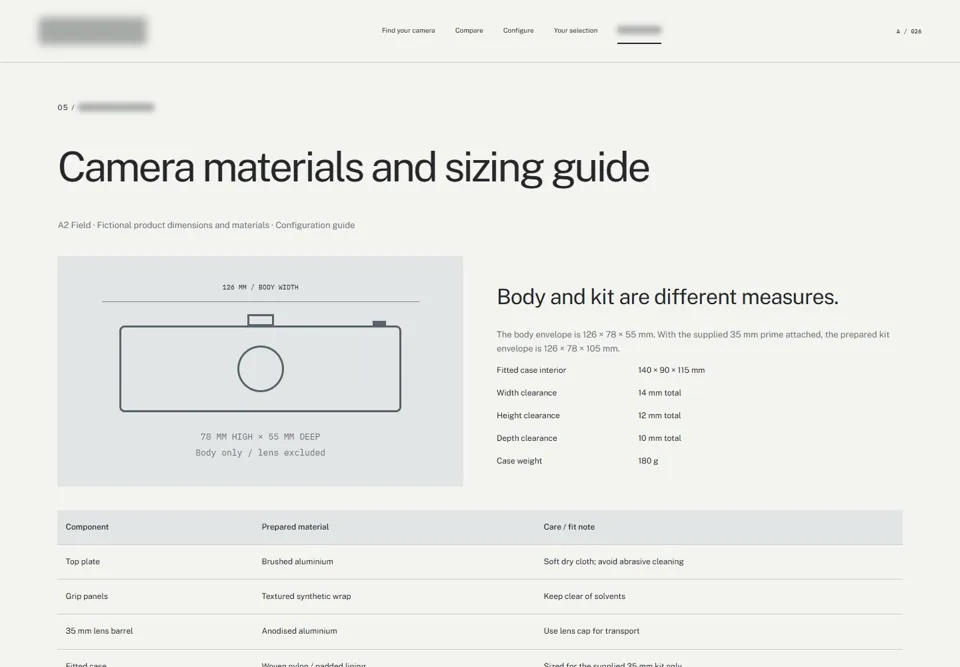Select the blurred active nav tab
The image size is (960, 667).
tap(639, 30)
